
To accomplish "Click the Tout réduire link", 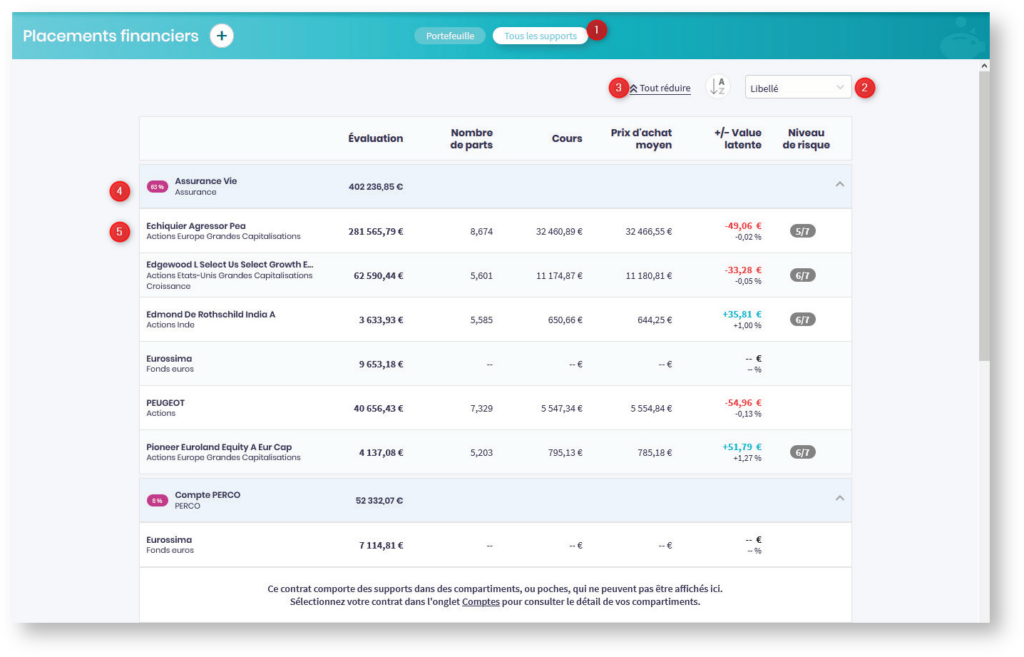I will pos(664,88).
